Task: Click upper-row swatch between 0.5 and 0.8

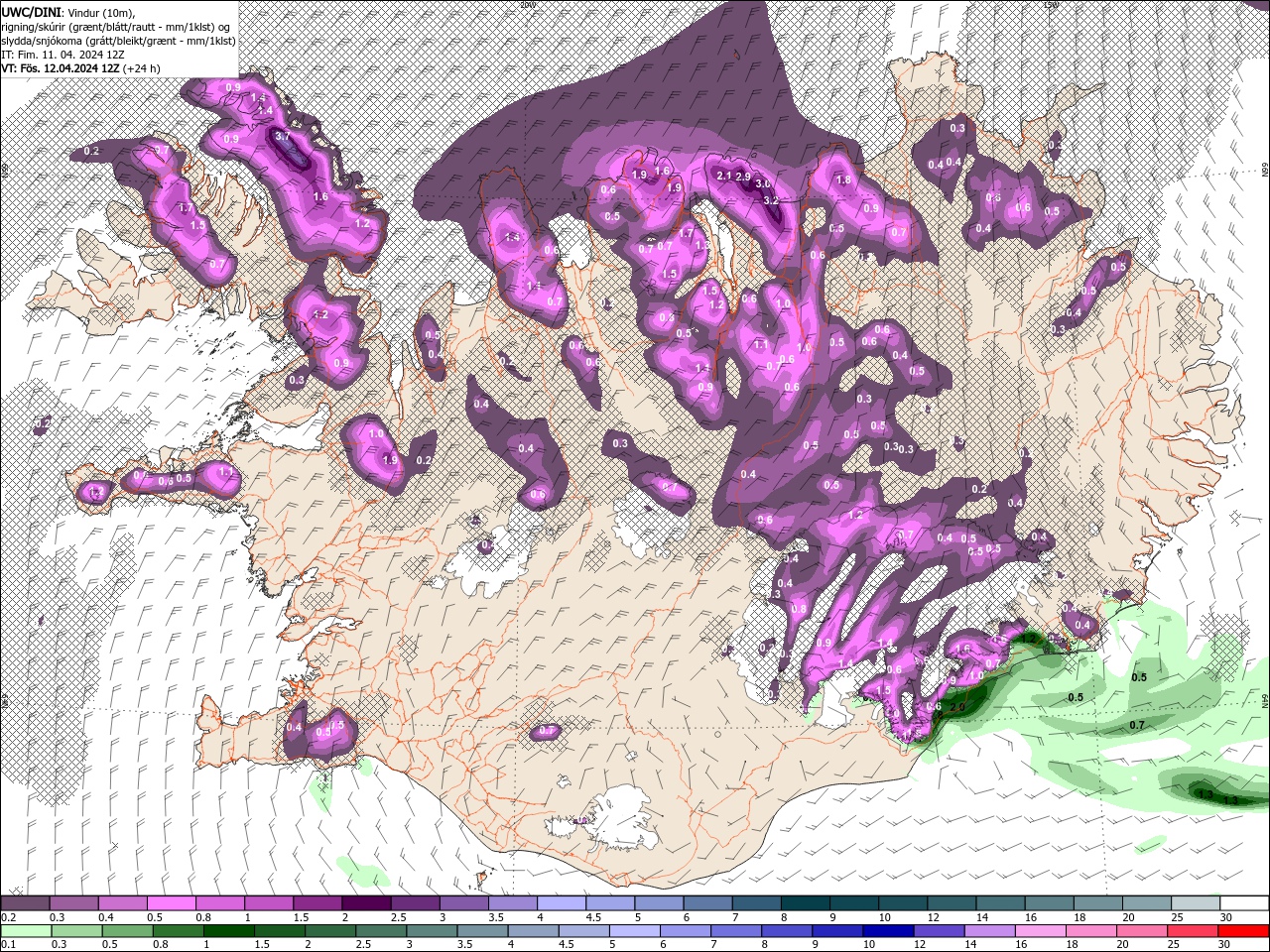Action: (x=171, y=903)
